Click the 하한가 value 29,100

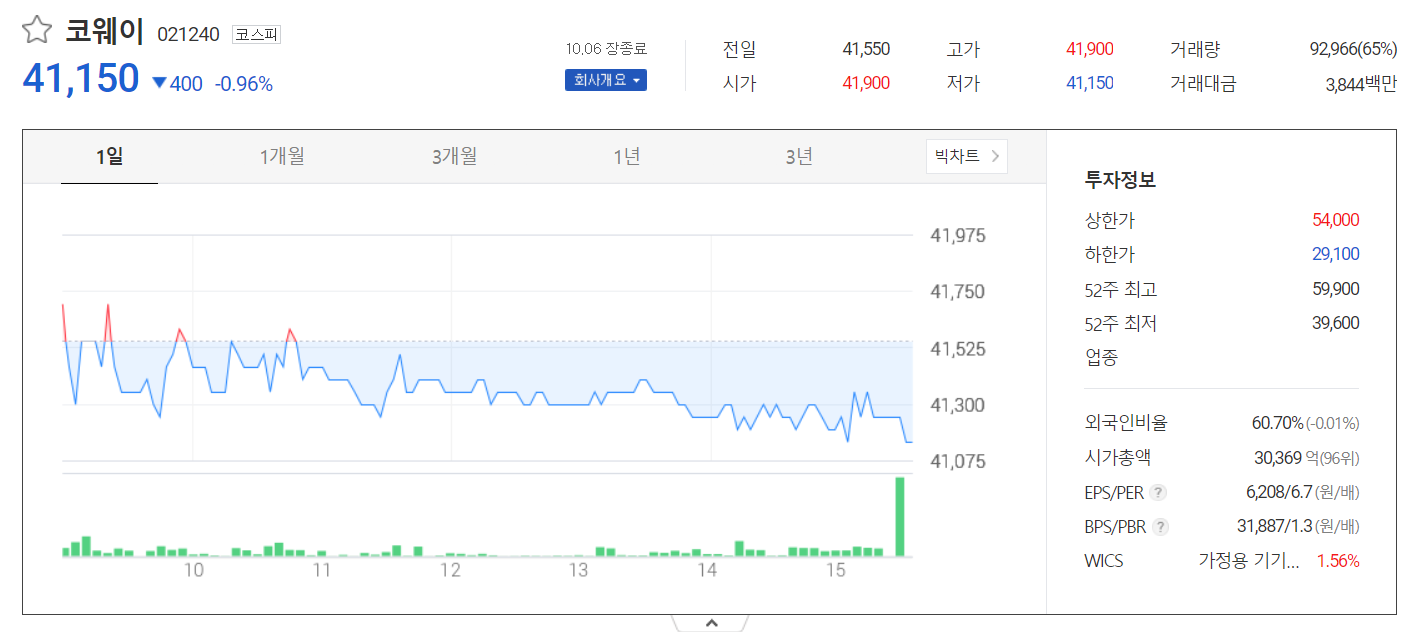[1336, 254]
